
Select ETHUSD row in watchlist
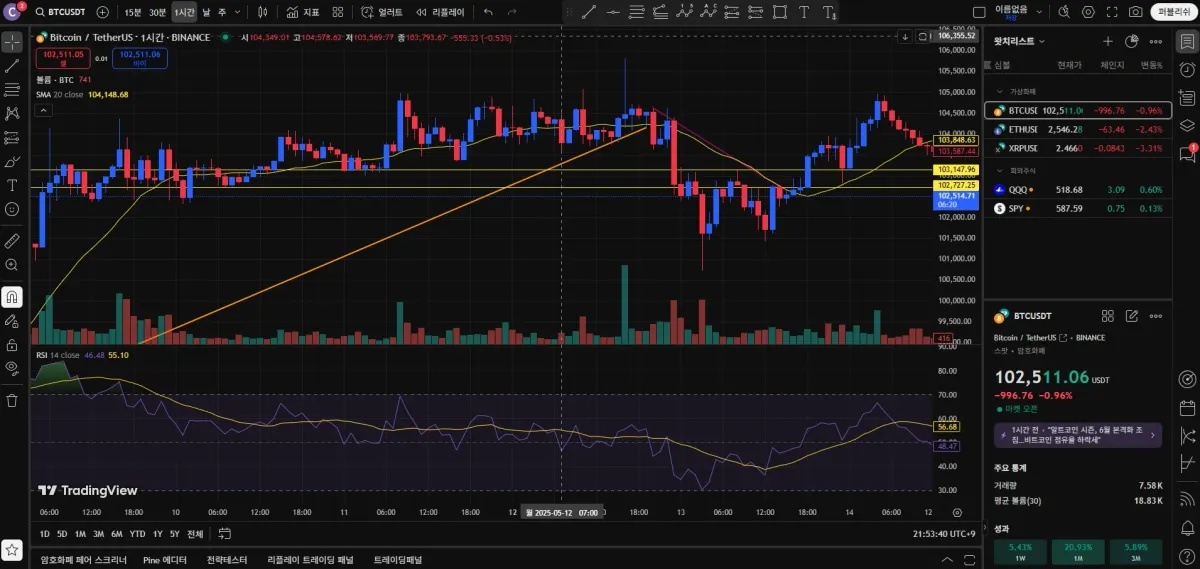(1077, 129)
